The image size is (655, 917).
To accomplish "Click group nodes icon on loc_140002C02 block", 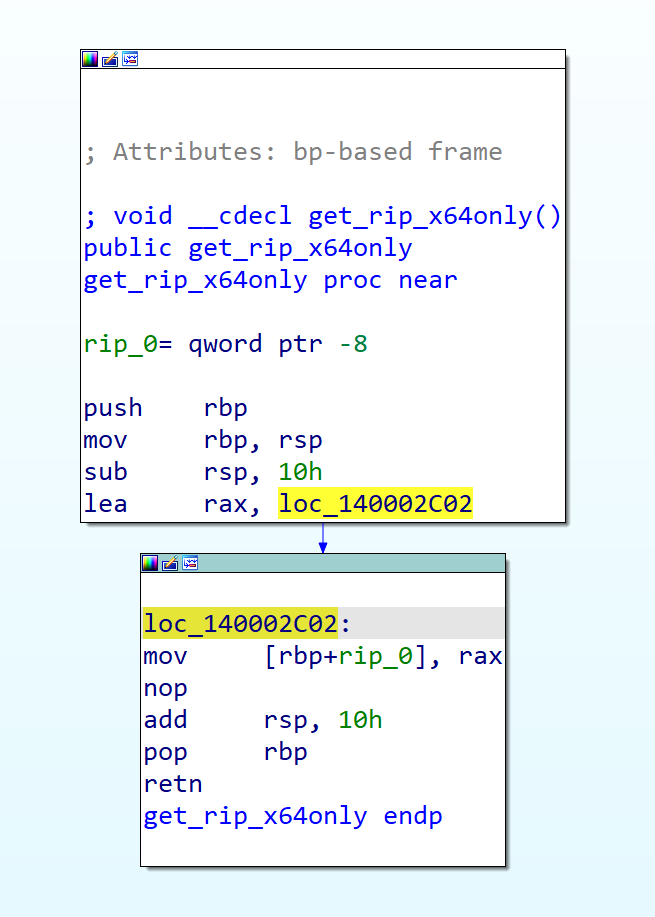I will (189, 563).
